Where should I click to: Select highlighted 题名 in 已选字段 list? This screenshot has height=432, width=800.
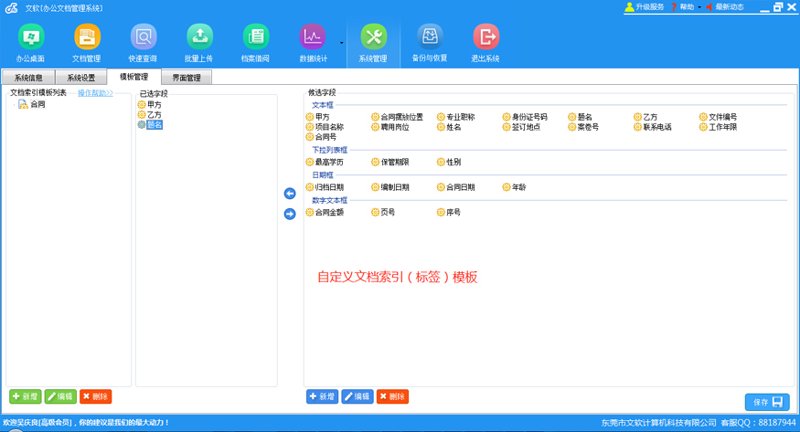(x=150, y=125)
